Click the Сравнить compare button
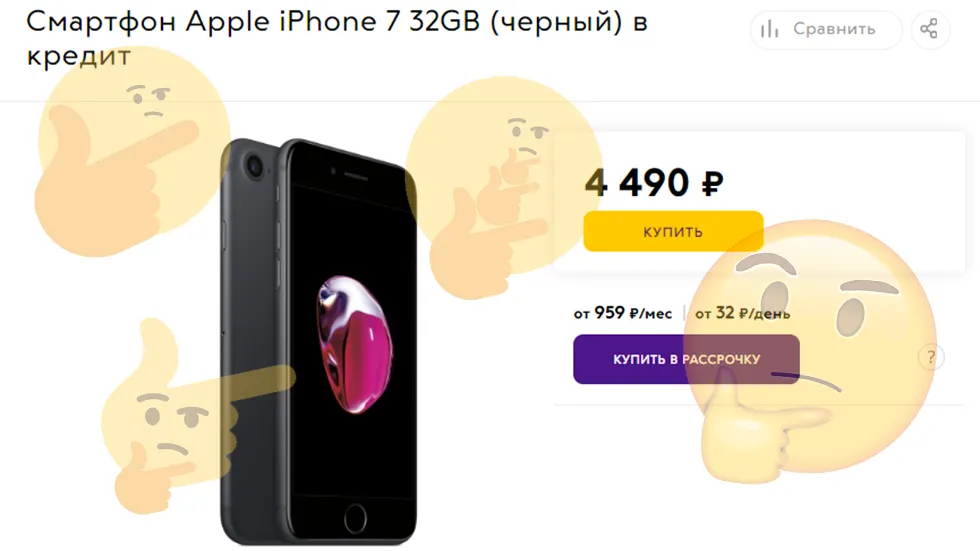 point(826,29)
